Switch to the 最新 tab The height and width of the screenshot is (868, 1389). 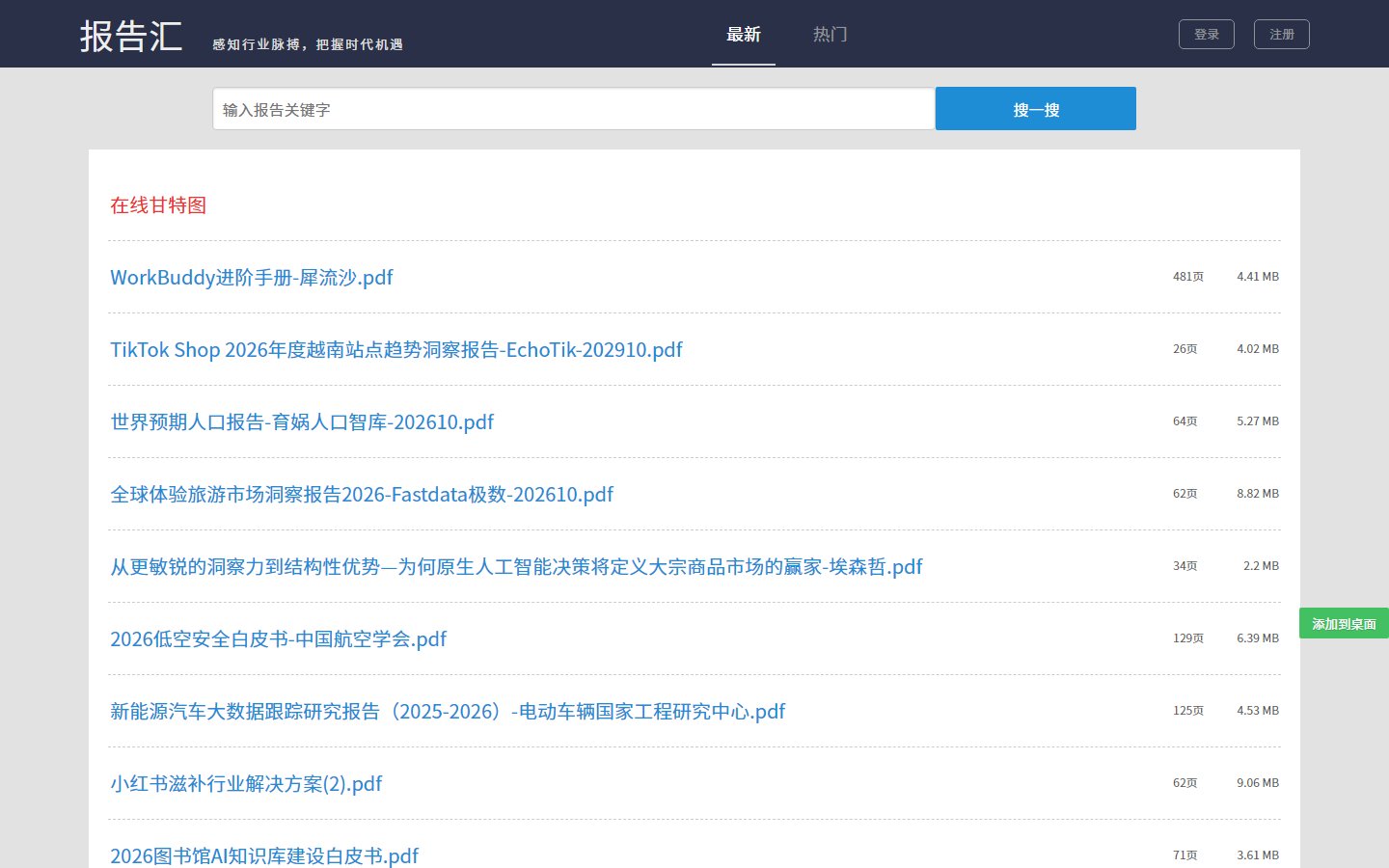click(744, 35)
